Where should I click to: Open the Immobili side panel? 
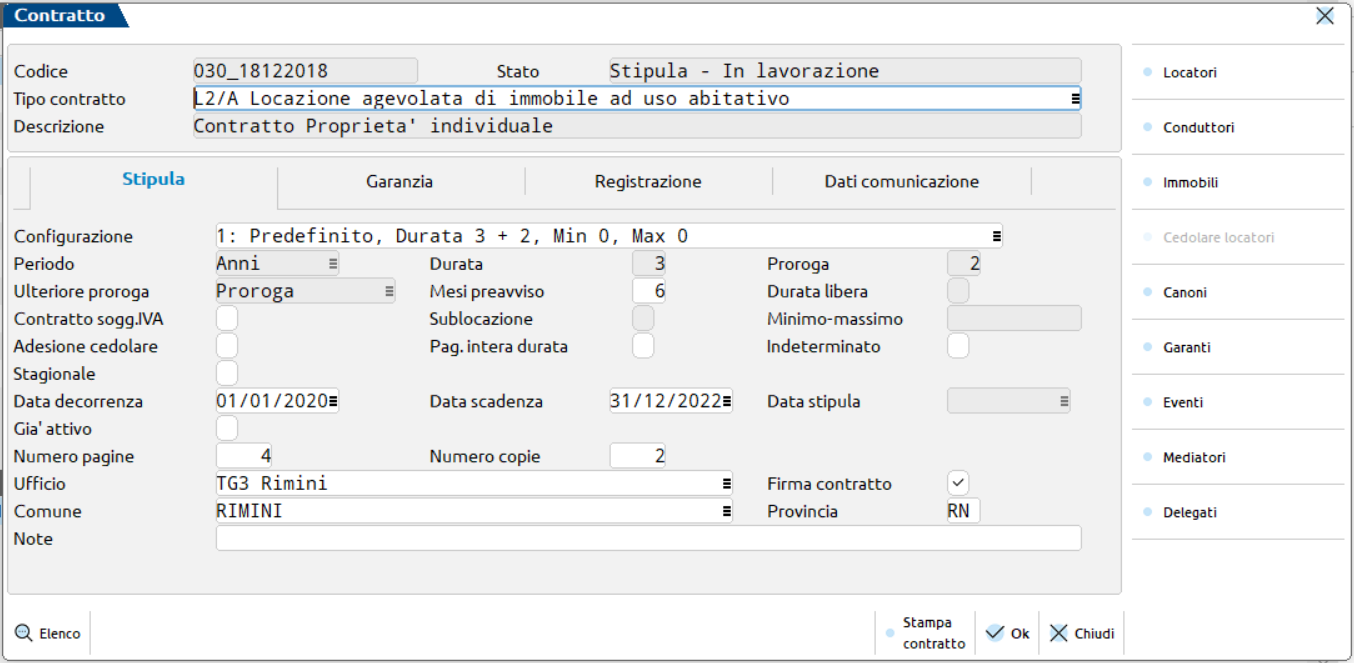click(1190, 183)
